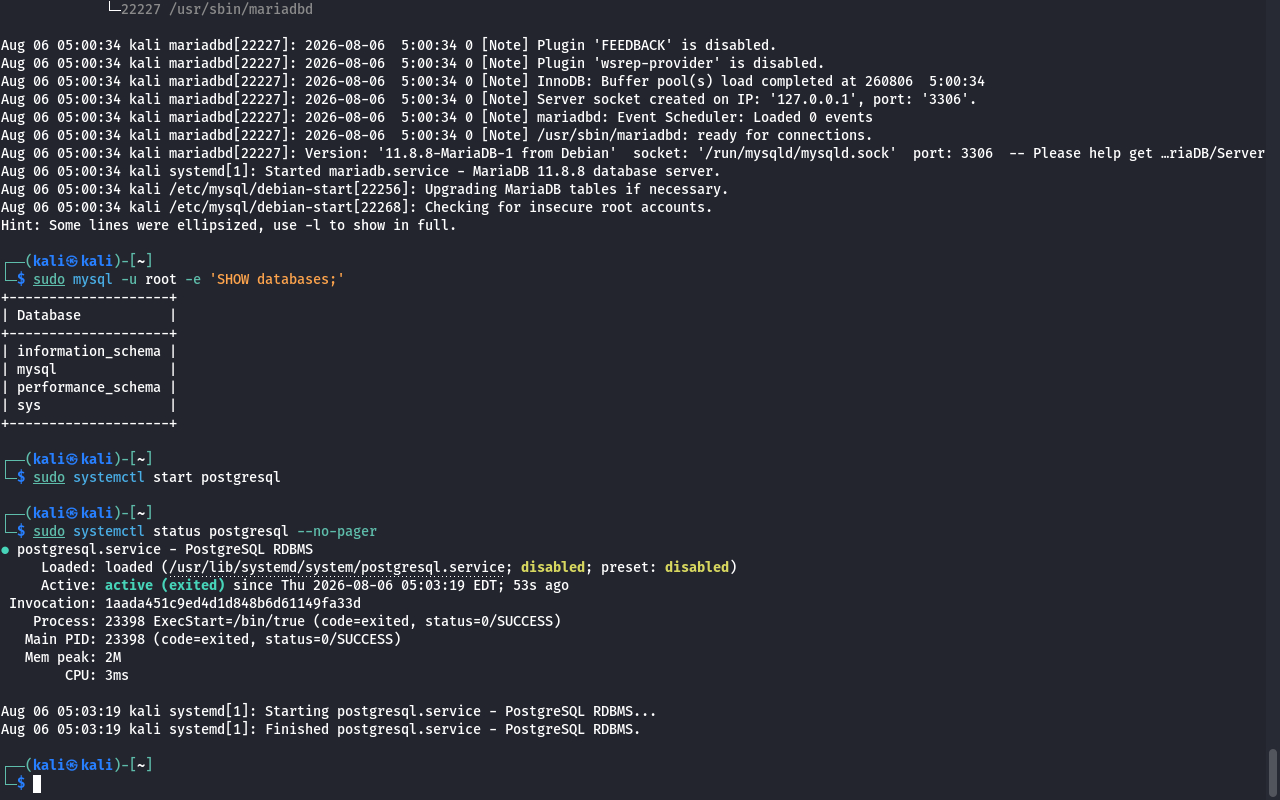Click the terminal's vertical scrollbar thumb
Image resolution: width=1280 pixels, height=800 pixels.
[1273, 772]
